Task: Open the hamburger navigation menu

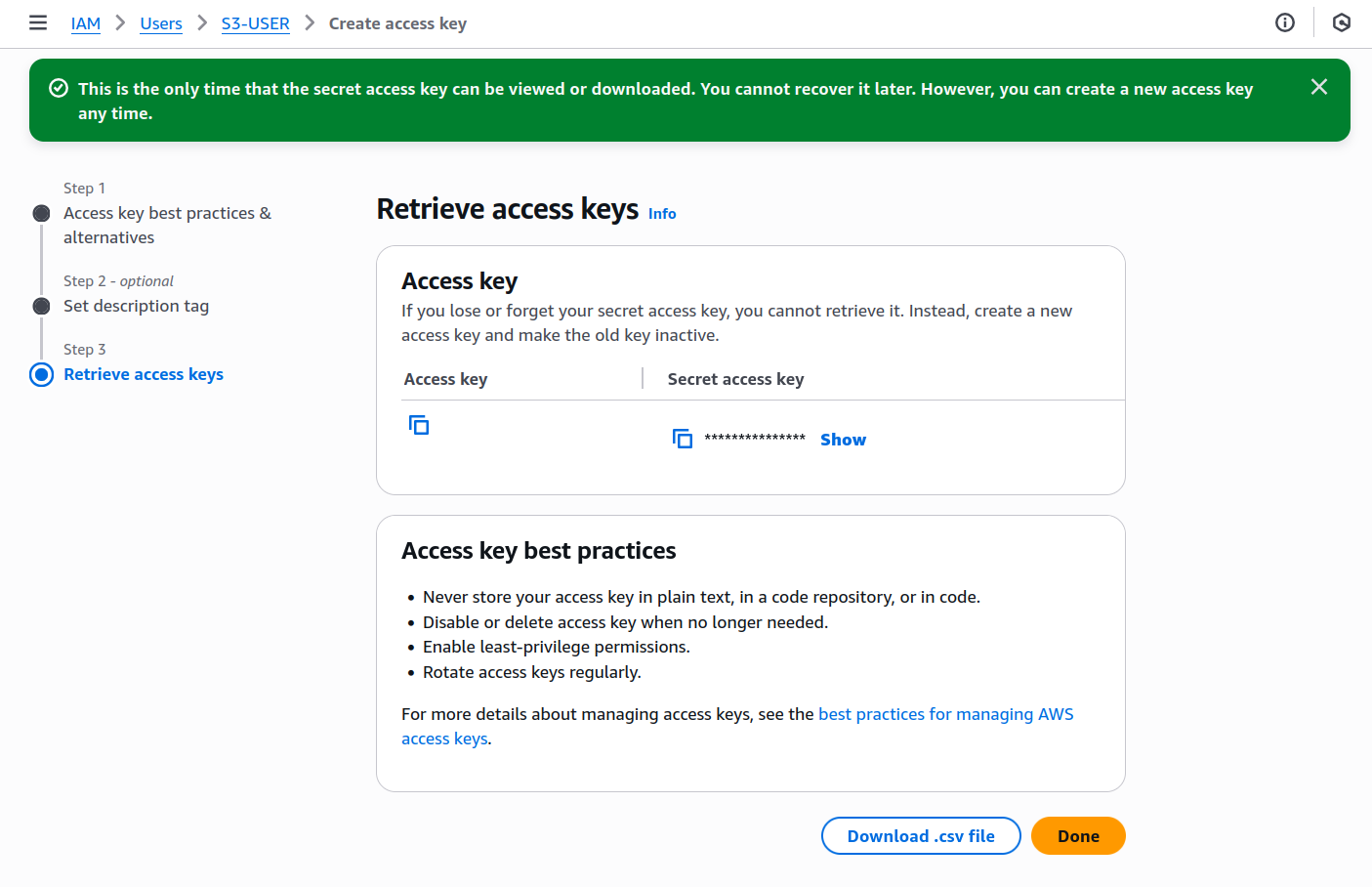Action: tap(38, 22)
